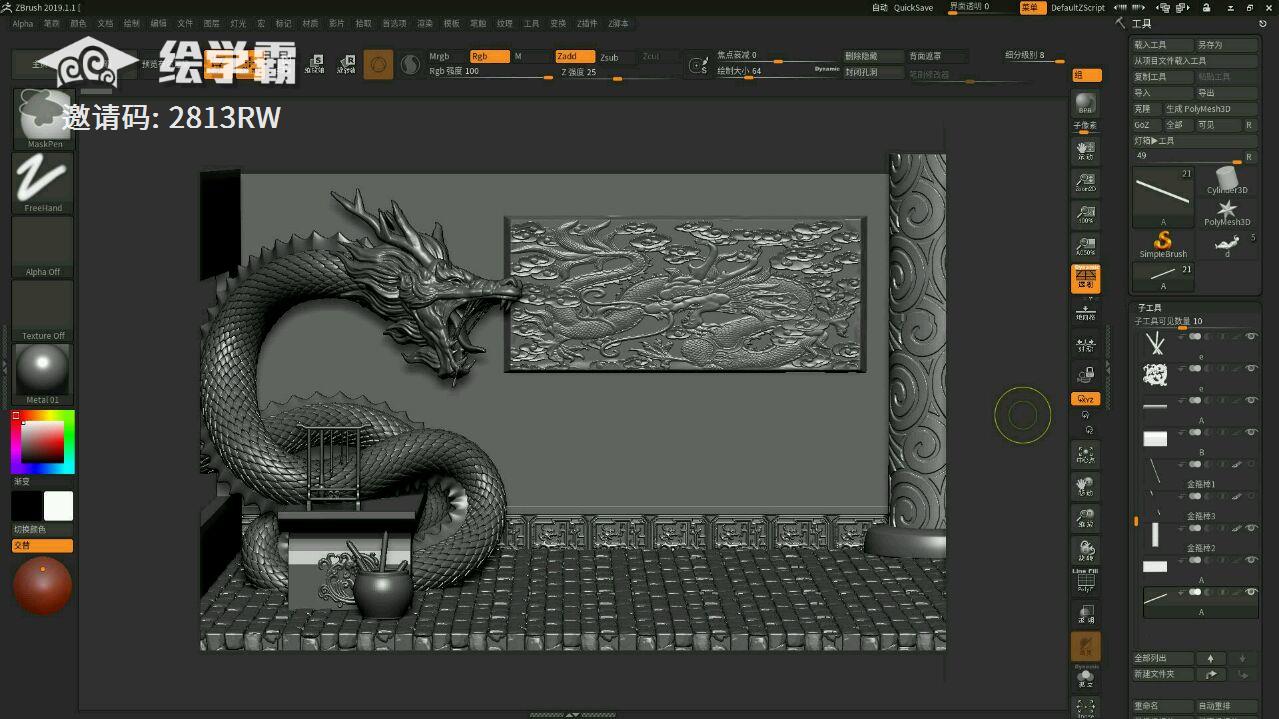Click the lock camera icon

tap(1085, 375)
